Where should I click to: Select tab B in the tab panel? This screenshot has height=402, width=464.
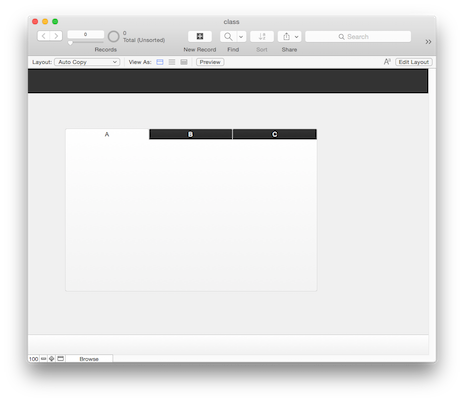point(191,134)
